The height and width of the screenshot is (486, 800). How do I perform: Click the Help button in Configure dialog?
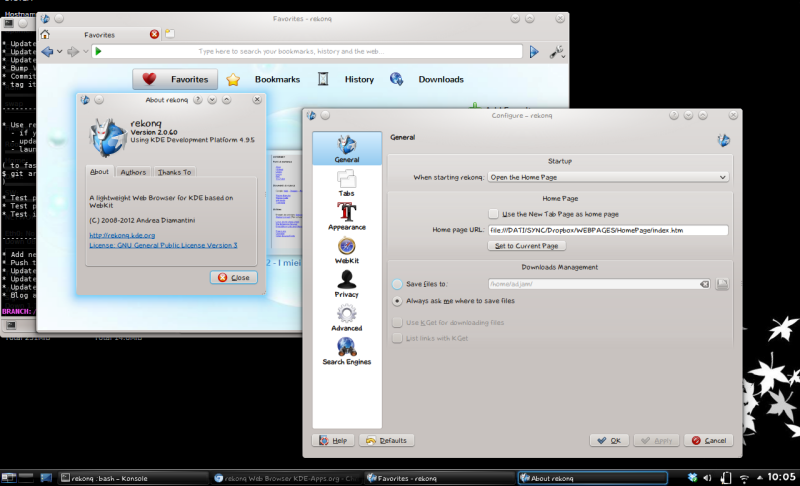[333, 441]
